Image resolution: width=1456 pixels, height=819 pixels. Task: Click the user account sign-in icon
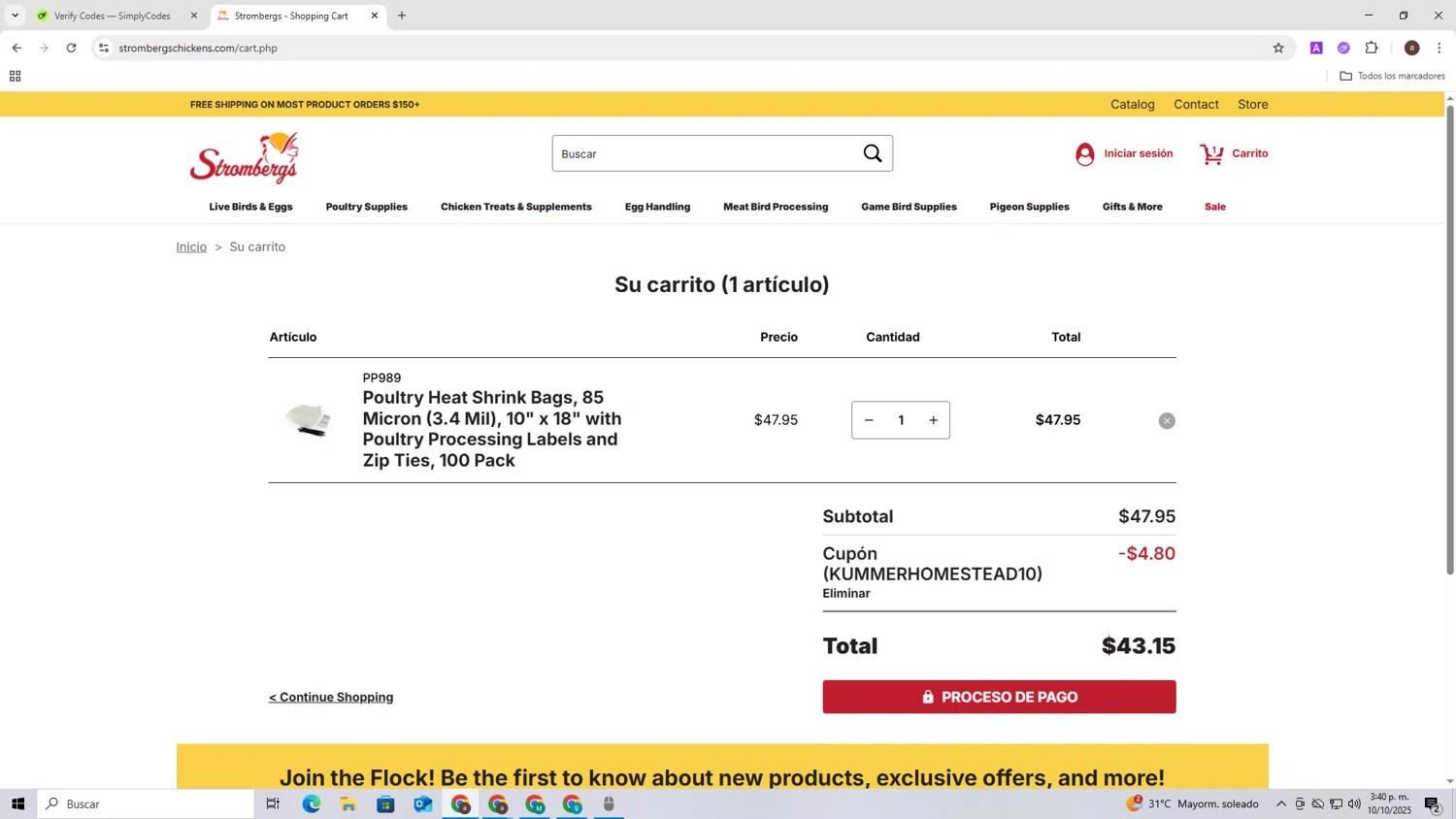(1084, 154)
